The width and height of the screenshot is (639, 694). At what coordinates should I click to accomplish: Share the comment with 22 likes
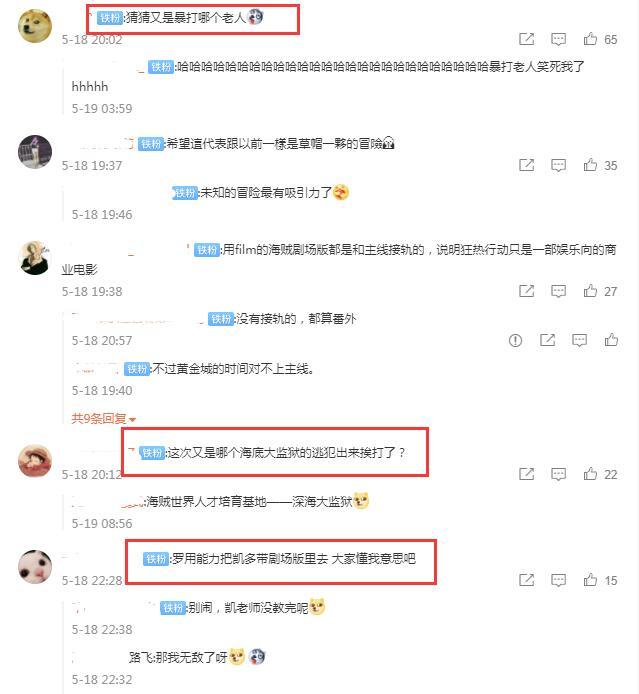(526, 474)
